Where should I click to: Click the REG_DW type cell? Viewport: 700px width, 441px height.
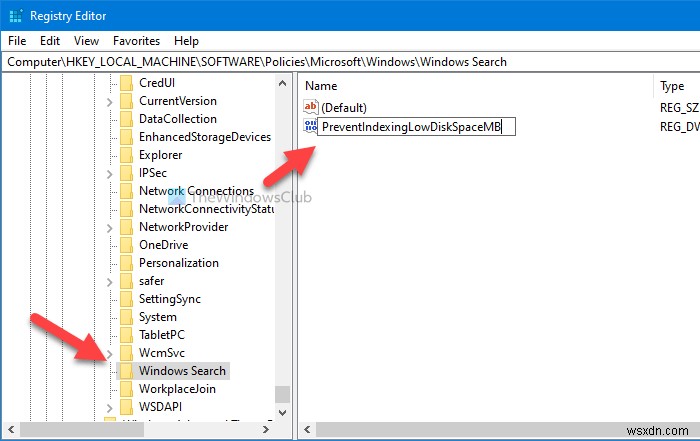[x=679, y=127]
